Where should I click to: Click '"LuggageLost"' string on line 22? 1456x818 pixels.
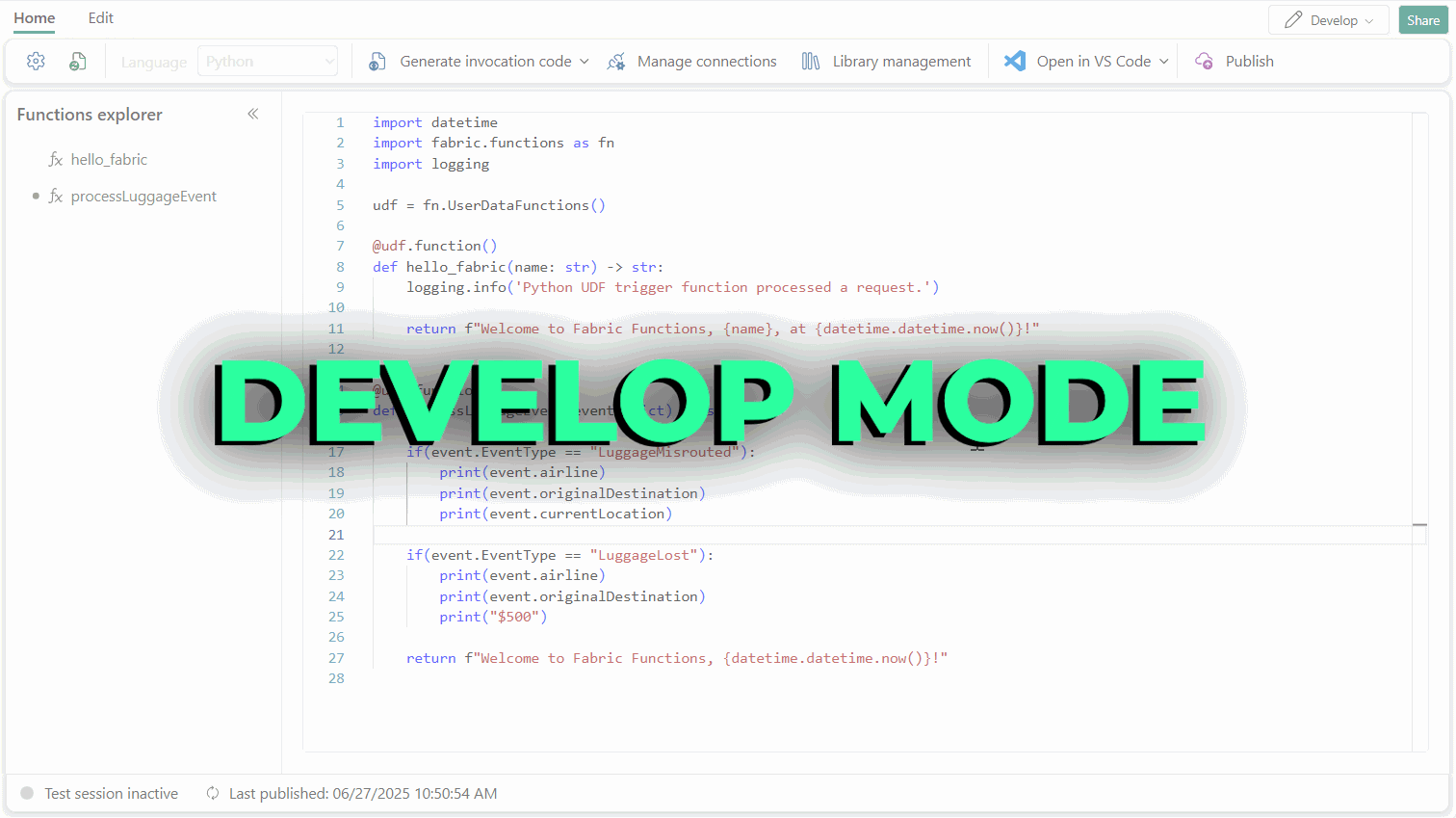(643, 555)
